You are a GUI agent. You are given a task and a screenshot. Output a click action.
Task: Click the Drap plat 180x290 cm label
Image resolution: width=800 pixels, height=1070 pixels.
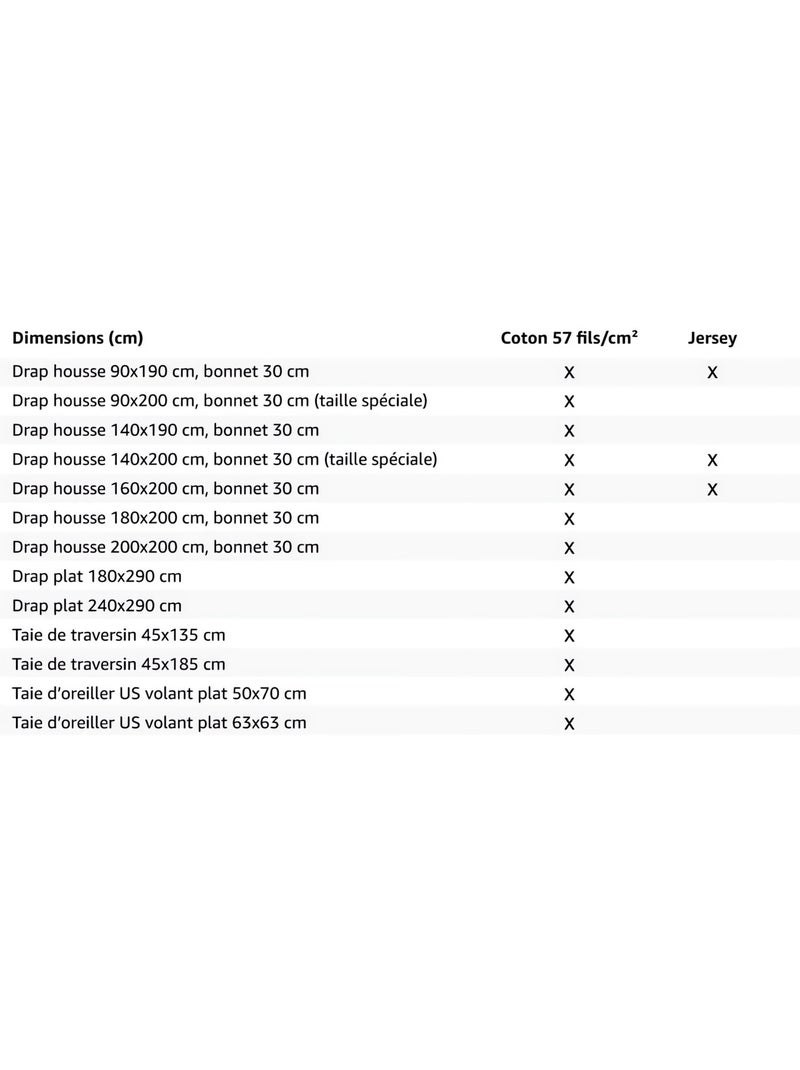(x=97, y=577)
